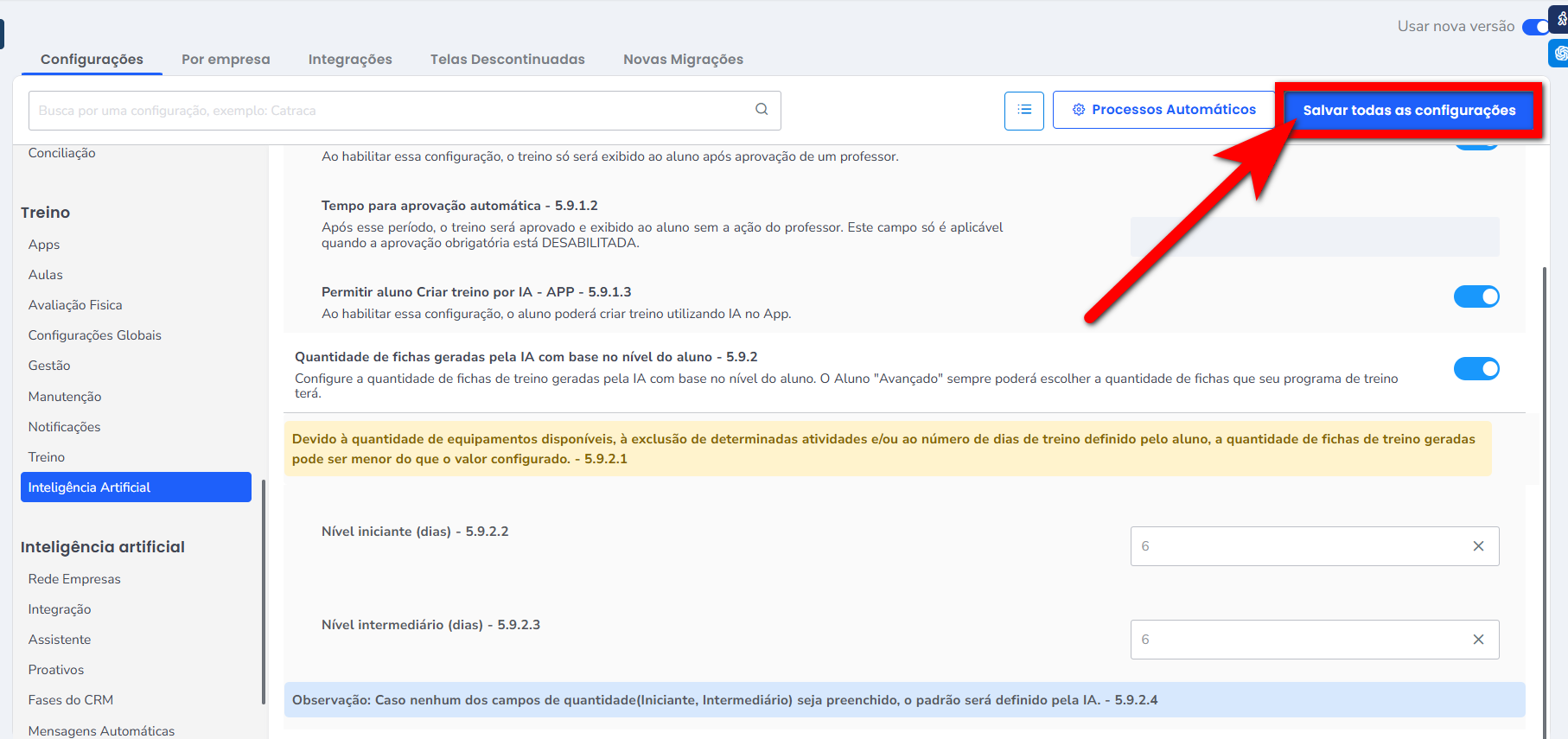Click the Tempo para aprovação automática field
Viewport: 1568px width, 739px height.
coord(1315,237)
